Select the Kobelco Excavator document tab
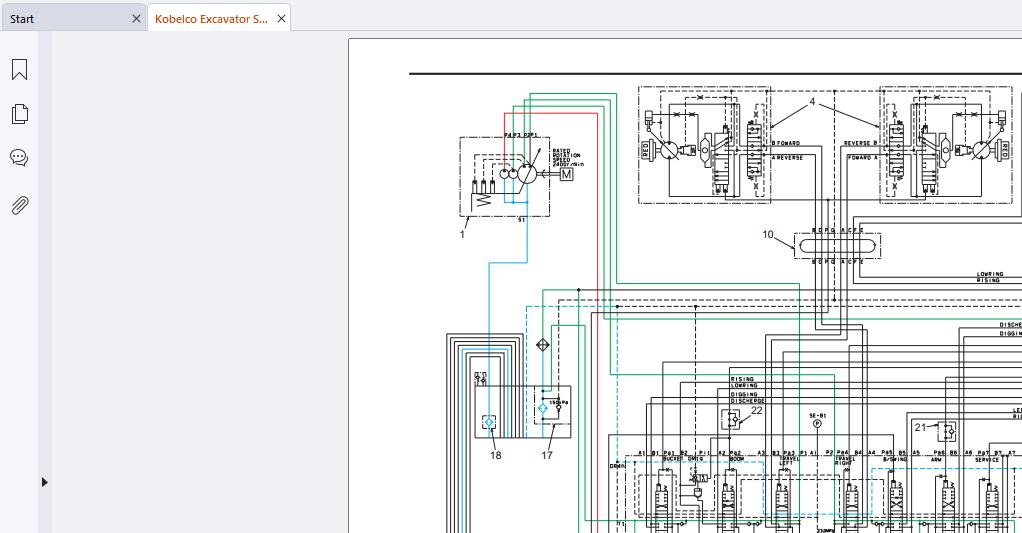Screen dimensions: 1022x533 (210, 19)
